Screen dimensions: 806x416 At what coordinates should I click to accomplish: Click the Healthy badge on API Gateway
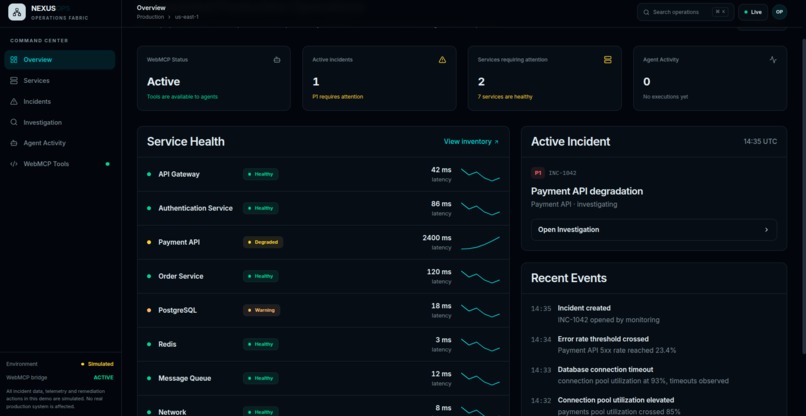click(x=261, y=174)
